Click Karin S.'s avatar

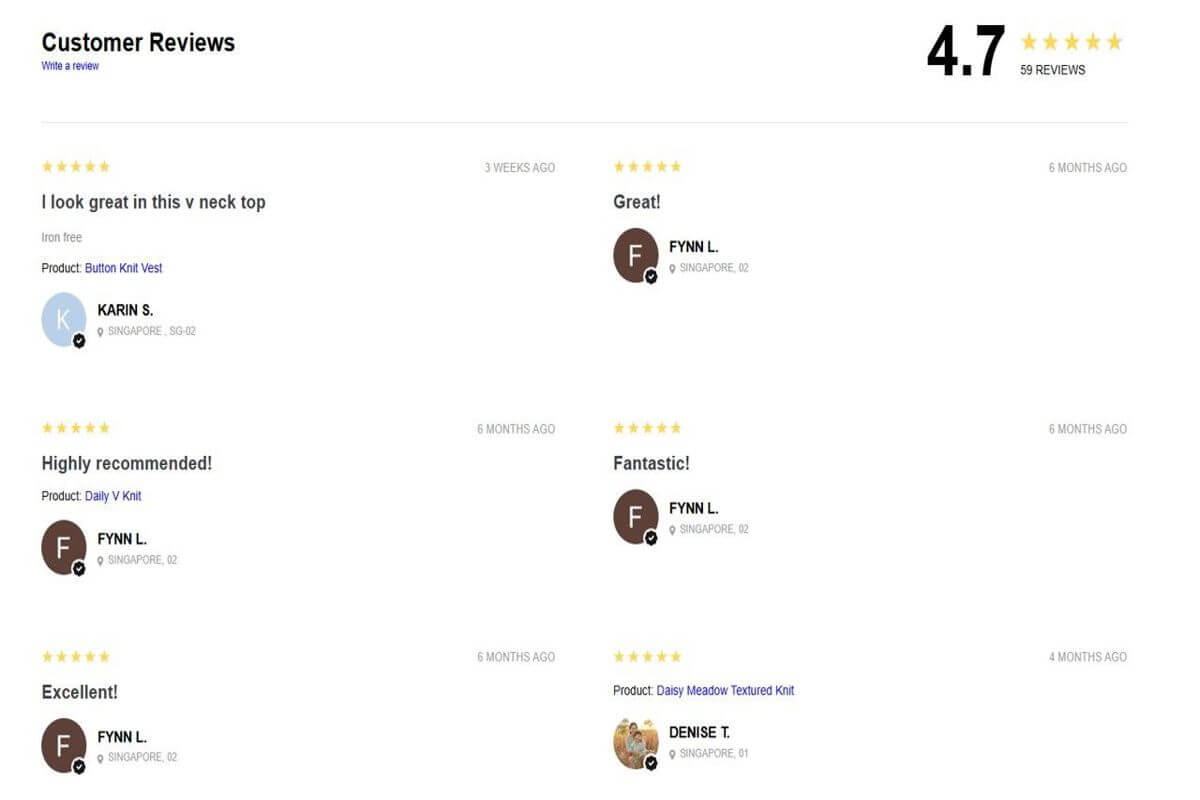coord(62,320)
